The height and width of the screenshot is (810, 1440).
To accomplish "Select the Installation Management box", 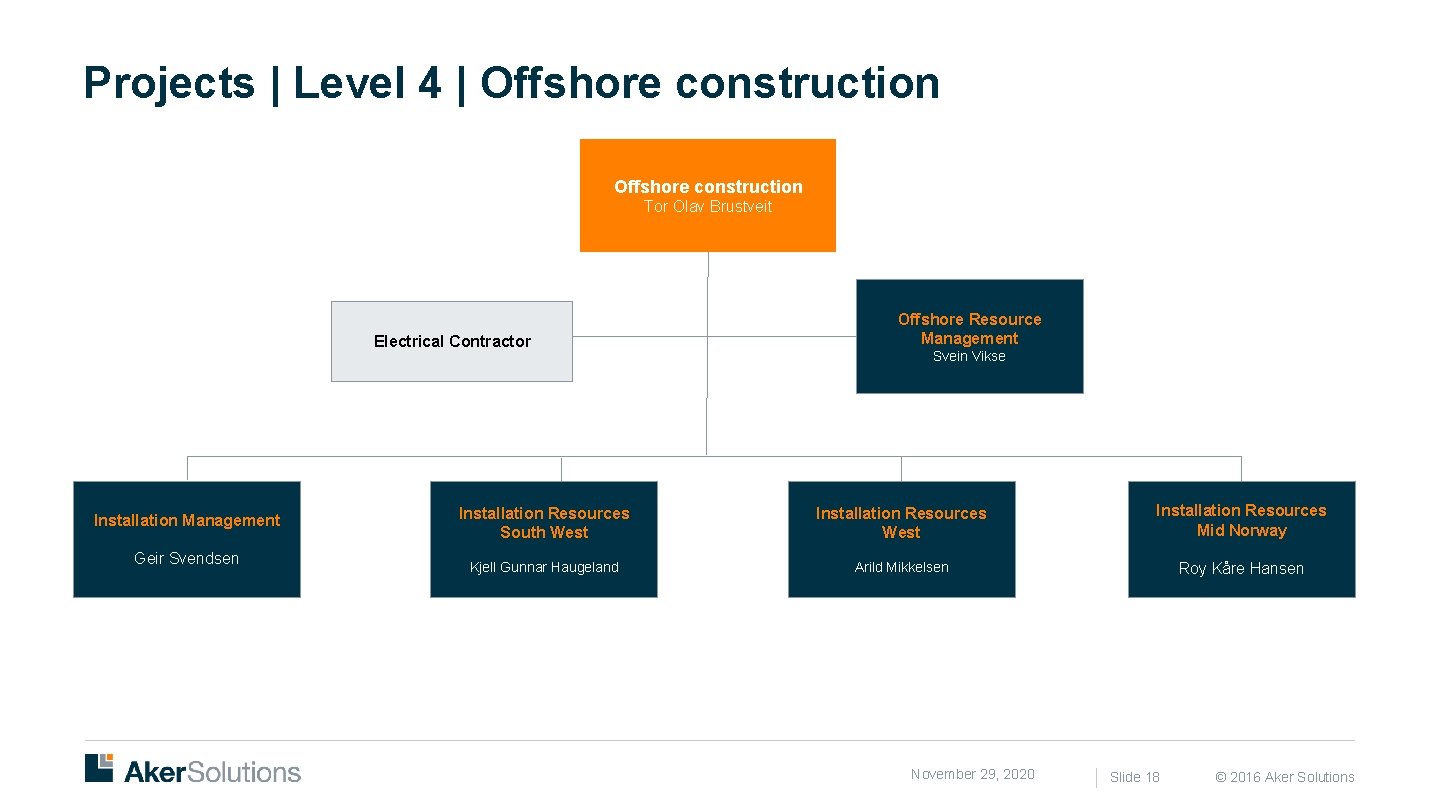I will click(x=186, y=538).
